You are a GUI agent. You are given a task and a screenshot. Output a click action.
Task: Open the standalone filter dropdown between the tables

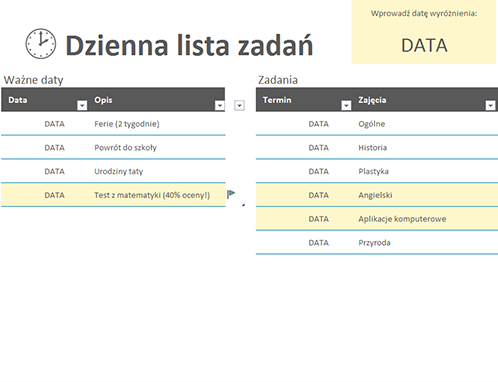239,106
